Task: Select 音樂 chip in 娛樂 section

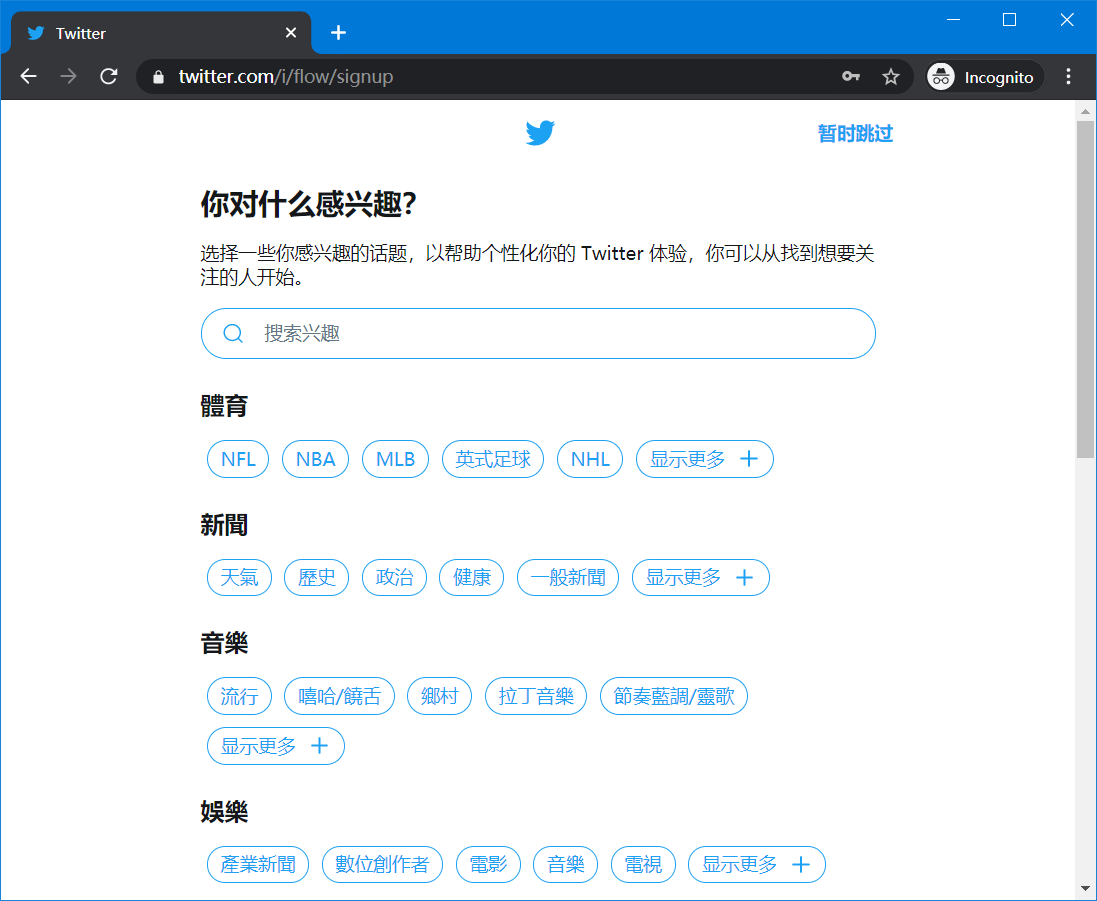Action: click(565, 865)
